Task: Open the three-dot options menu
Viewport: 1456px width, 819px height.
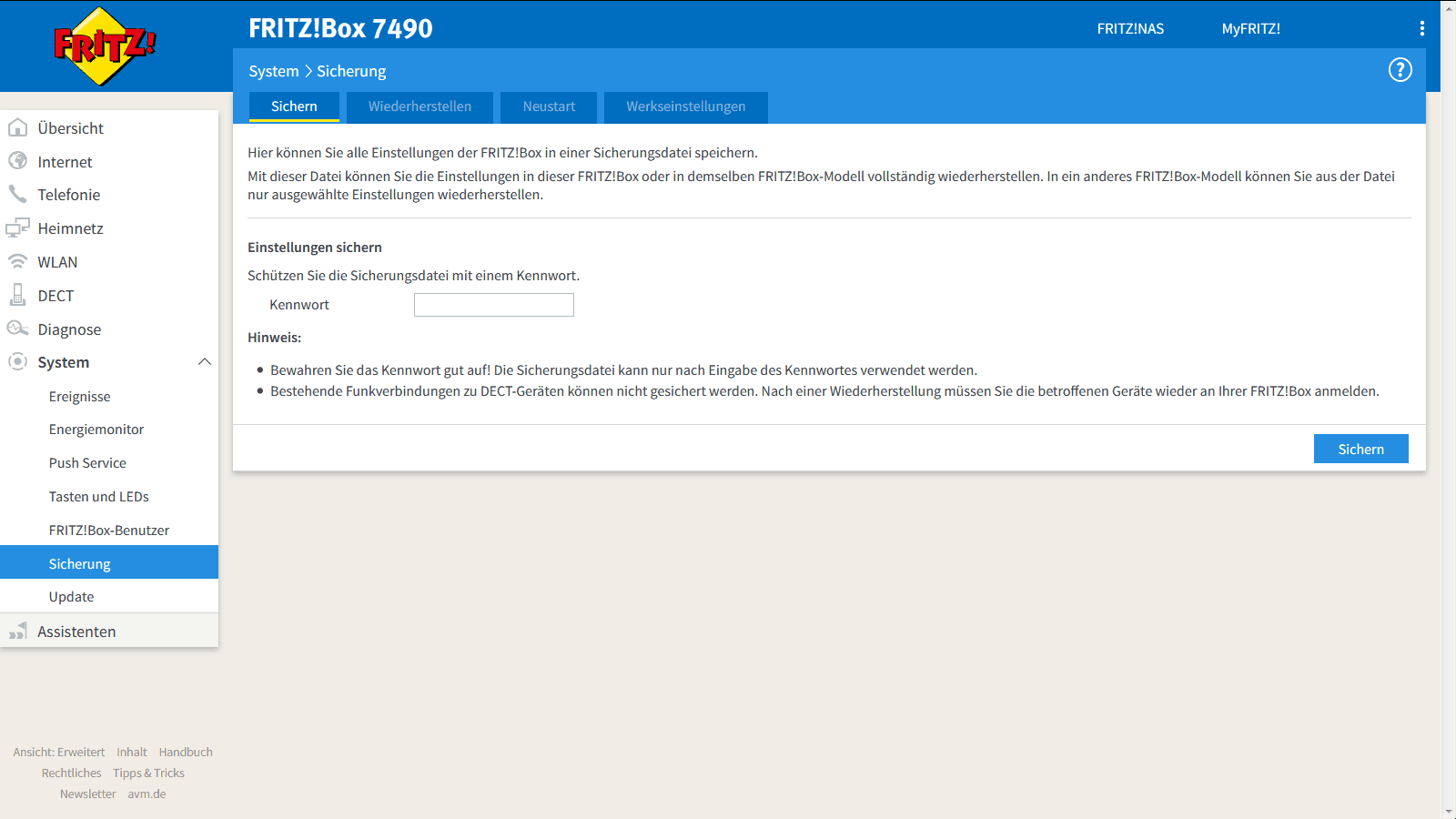Action: pyautogui.click(x=1421, y=28)
